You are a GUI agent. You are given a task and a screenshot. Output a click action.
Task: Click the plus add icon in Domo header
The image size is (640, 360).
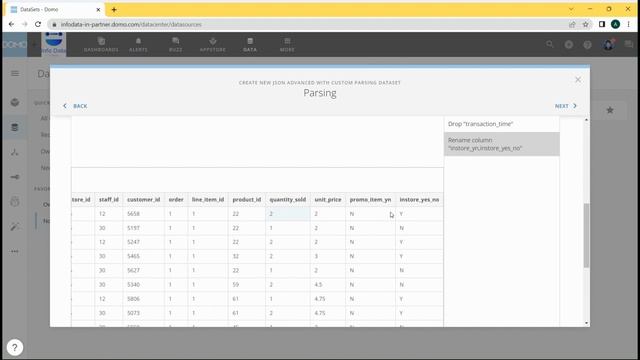click(x=569, y=44)
